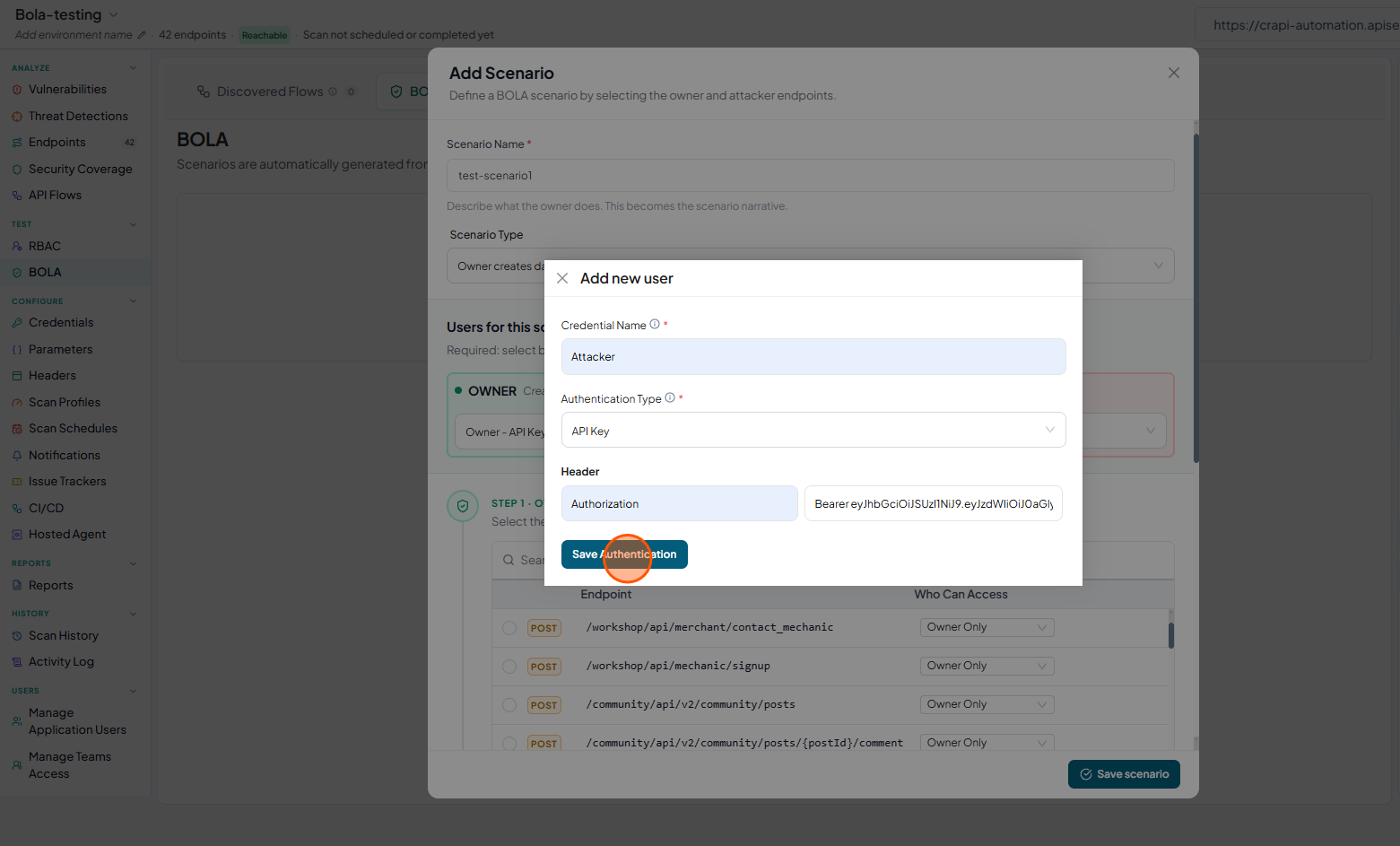Image resolution: width=1400 pixels, height=846 pixels.
Task: Click the CI/CD sidebar icon
Action: (17, 509)
